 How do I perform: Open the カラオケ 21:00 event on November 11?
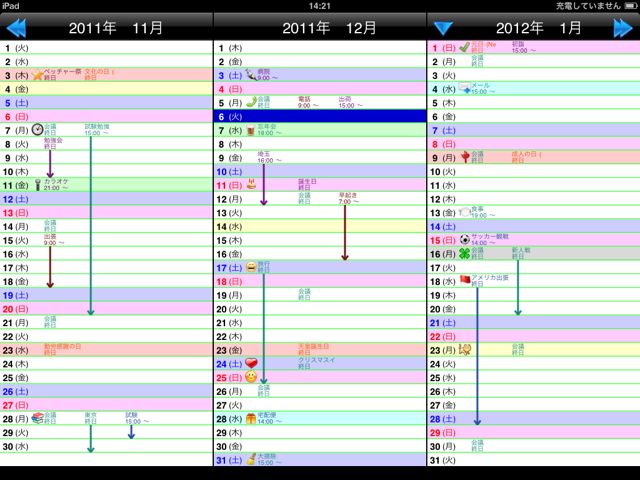coord(56,184)
